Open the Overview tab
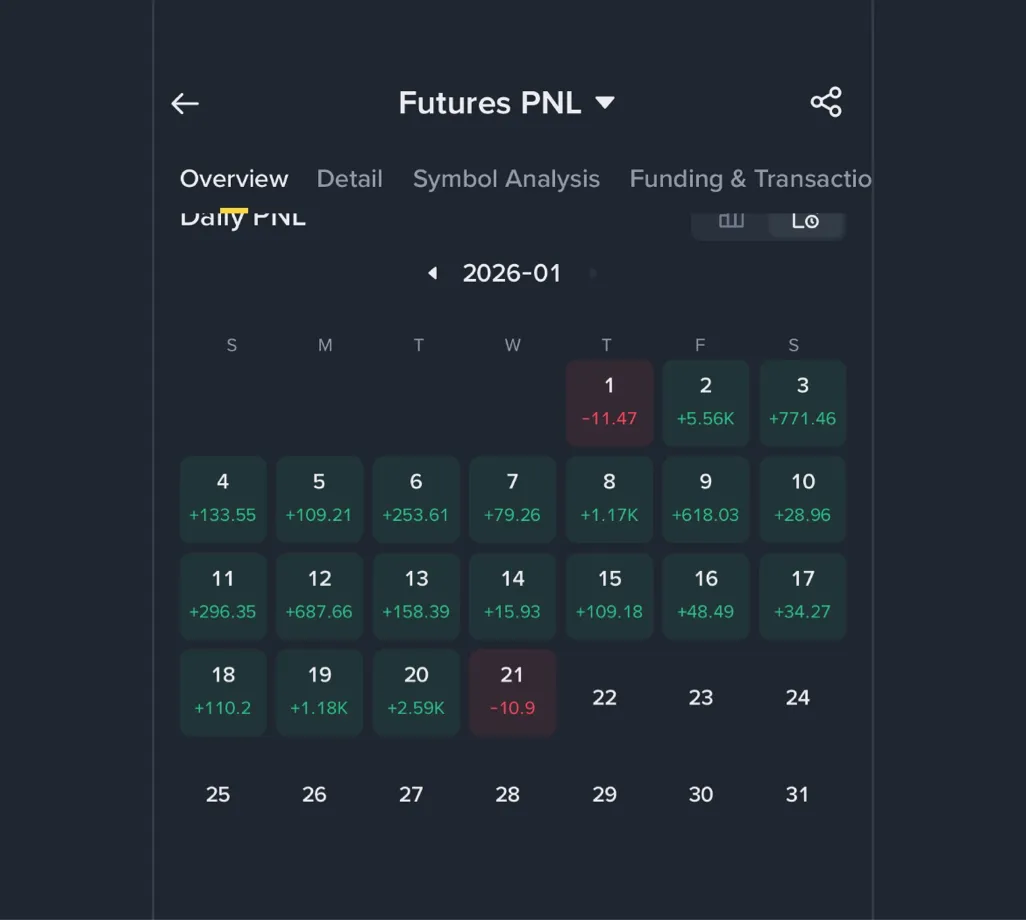 (x=234, y=179)
